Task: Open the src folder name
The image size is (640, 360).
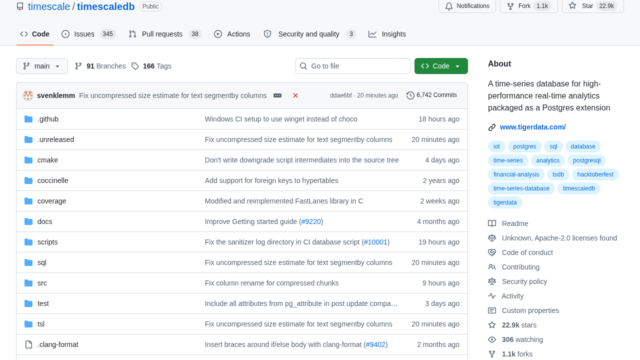Action: 42,283
